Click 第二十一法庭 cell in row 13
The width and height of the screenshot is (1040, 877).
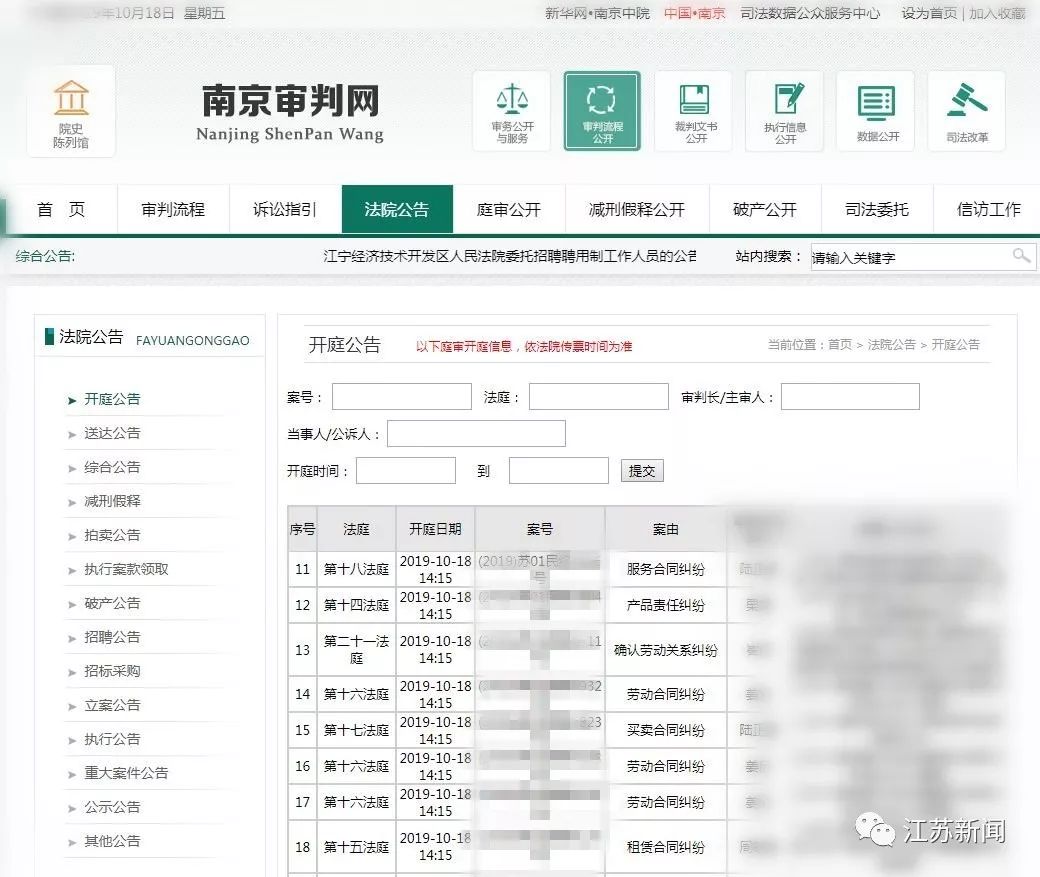pyautogui.click(x=356, y=649)
